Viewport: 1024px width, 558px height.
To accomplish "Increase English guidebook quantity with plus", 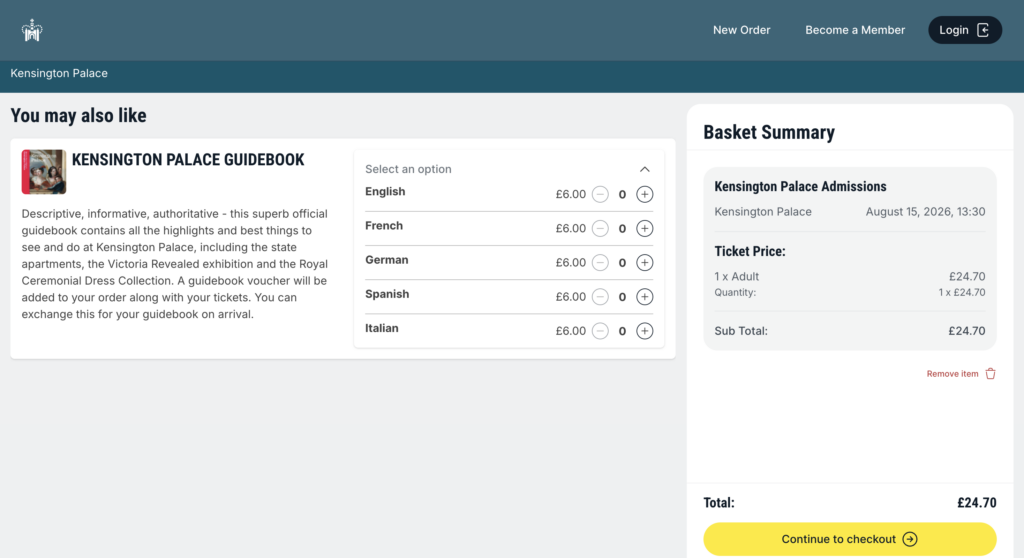I will pos(645,194).
